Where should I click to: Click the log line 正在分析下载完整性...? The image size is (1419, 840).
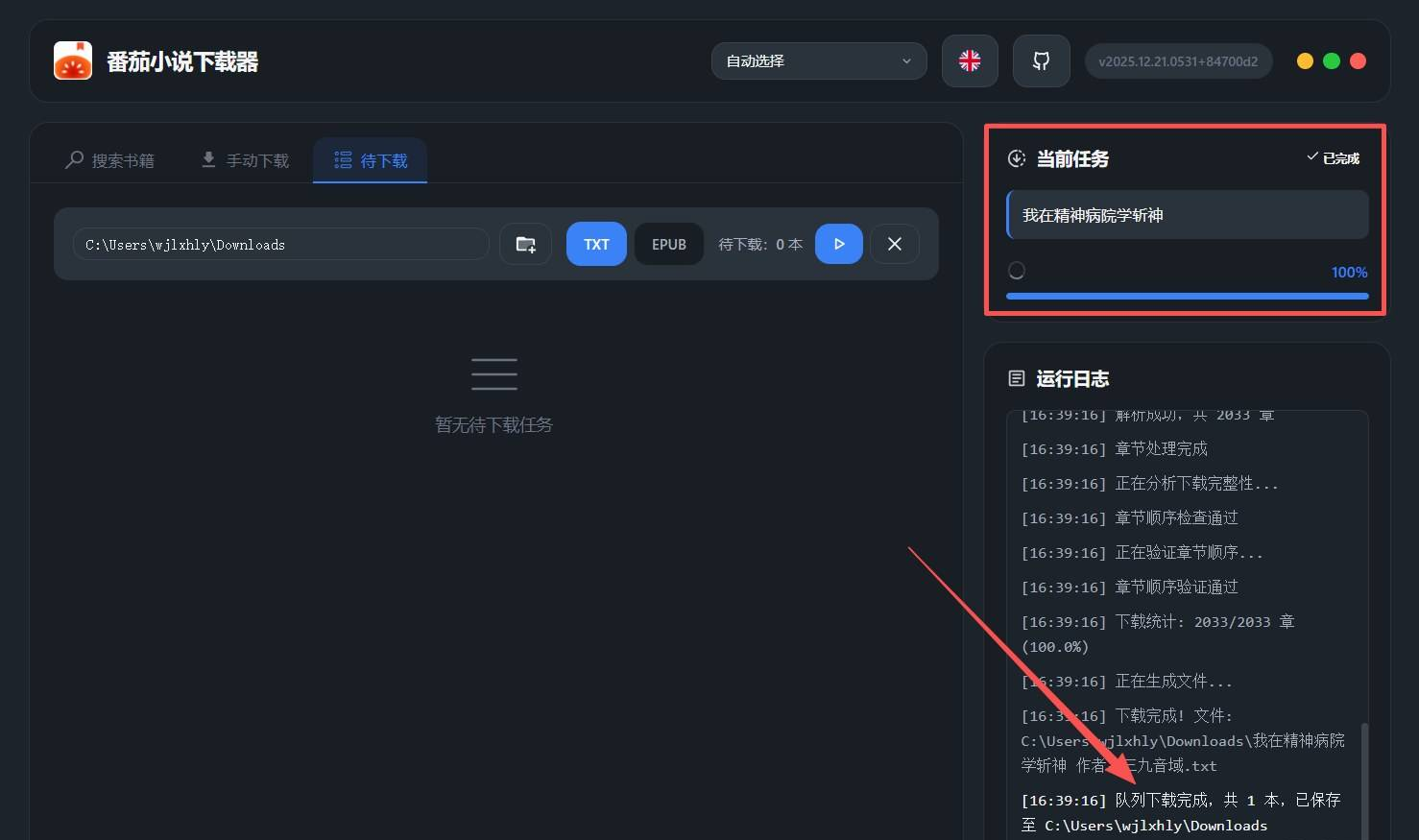coord(1150,483)
